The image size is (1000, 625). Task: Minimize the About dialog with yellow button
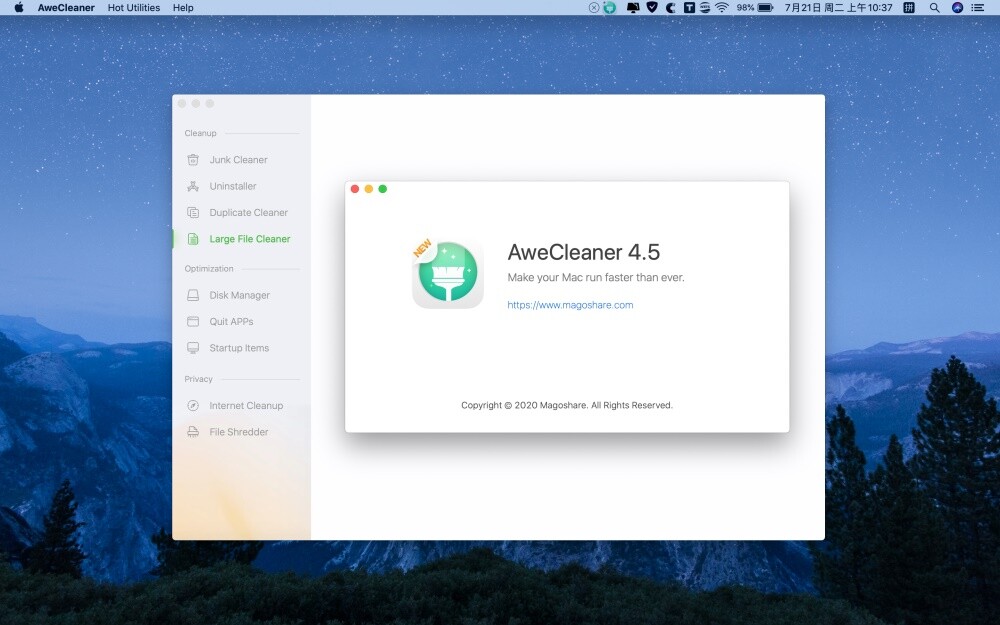tap(369, 189)
